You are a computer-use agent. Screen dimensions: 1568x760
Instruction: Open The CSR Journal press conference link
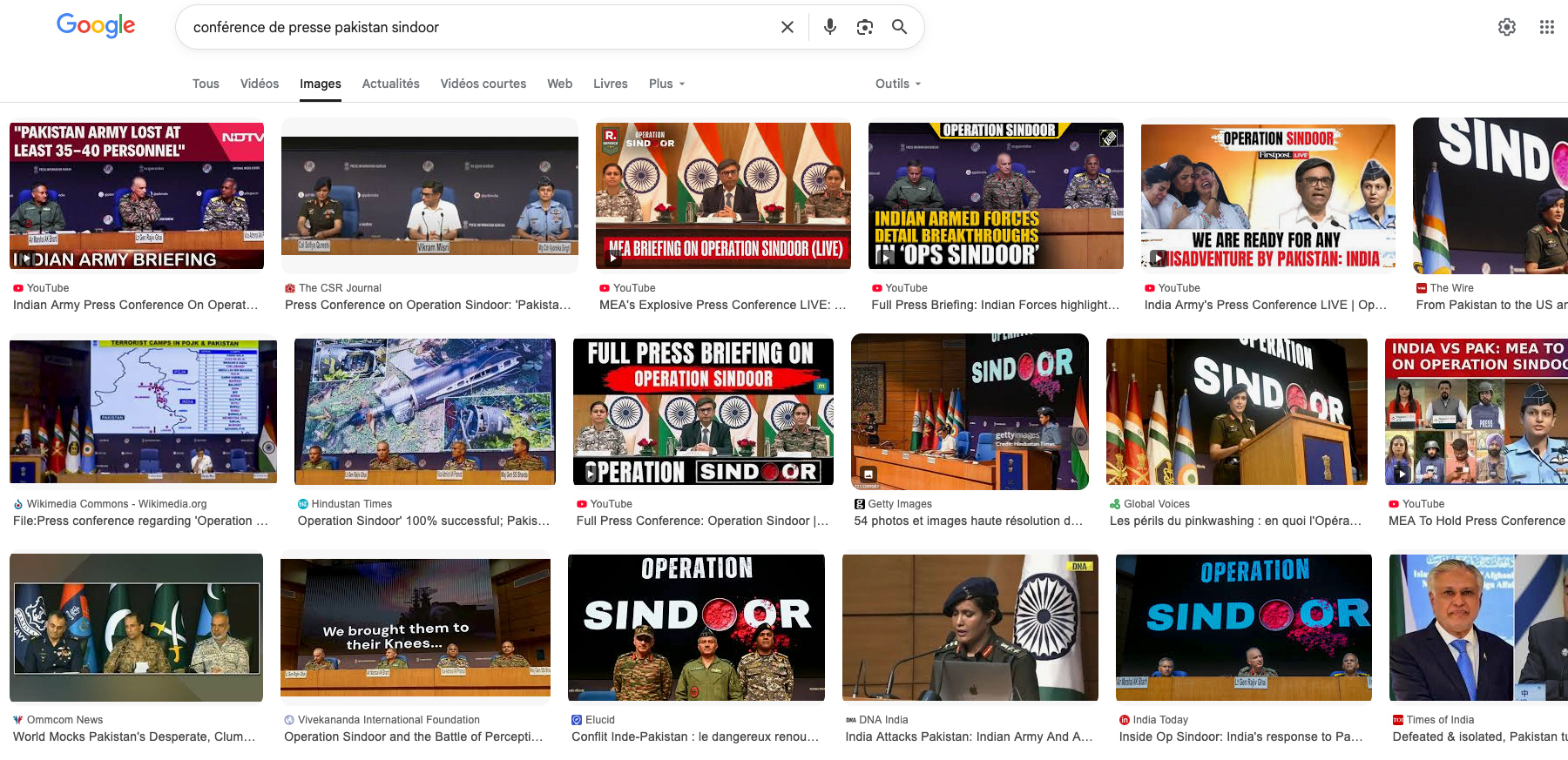coord(428,305)
